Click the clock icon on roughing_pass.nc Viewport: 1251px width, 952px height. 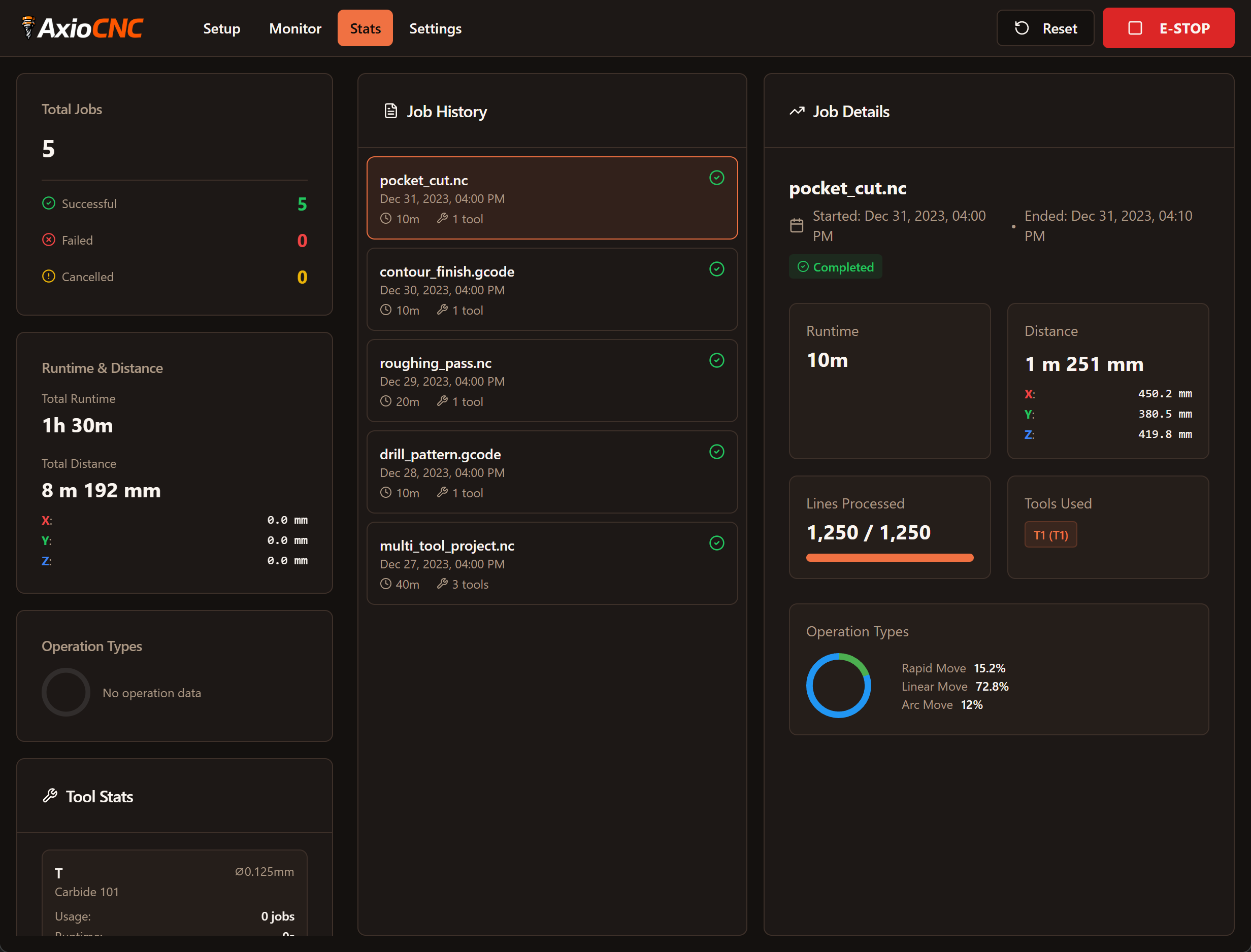tap(385, 401)
